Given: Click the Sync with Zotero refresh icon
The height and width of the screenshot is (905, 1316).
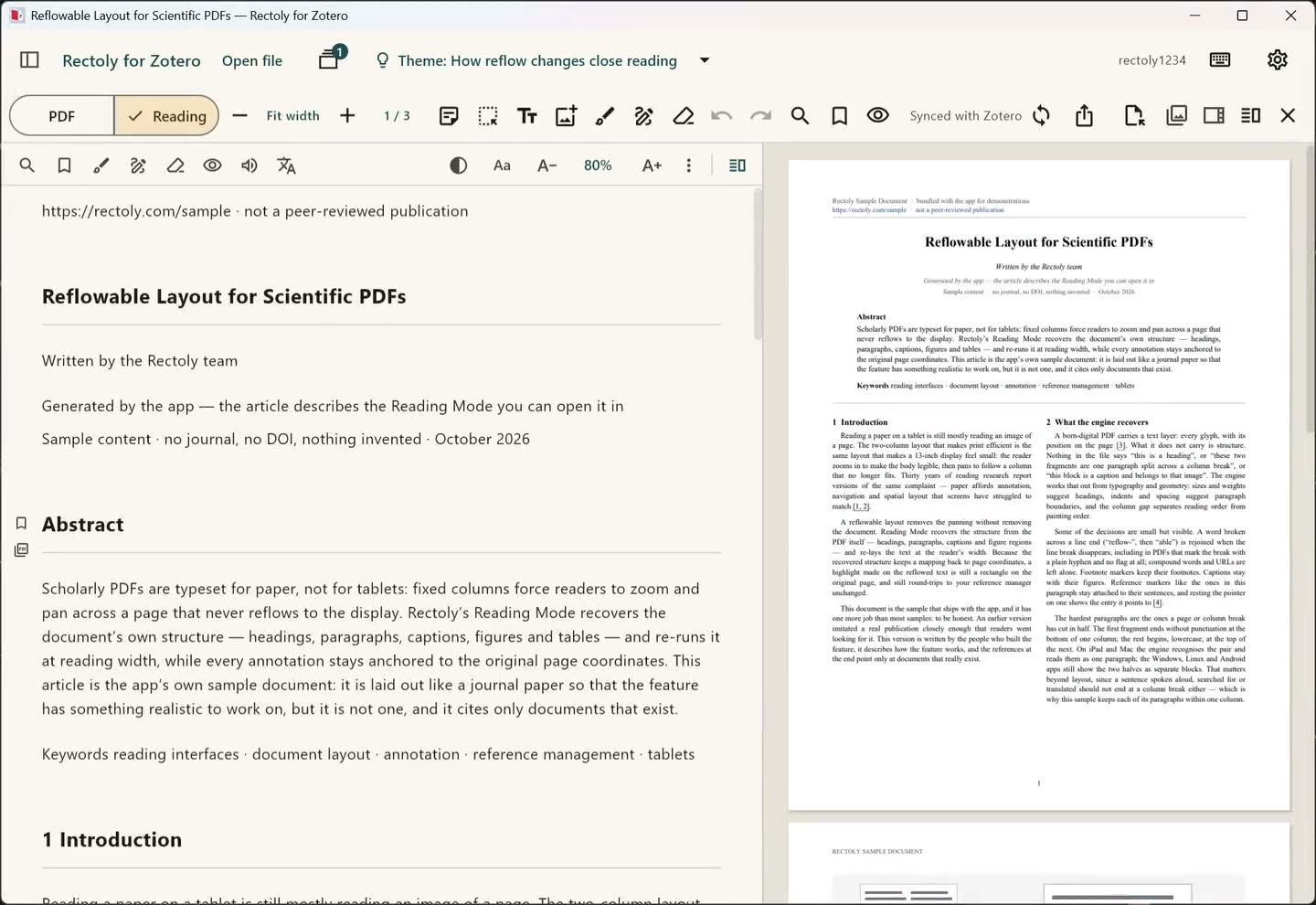Looking at the screenshot, I should (x=1041, y=116).
